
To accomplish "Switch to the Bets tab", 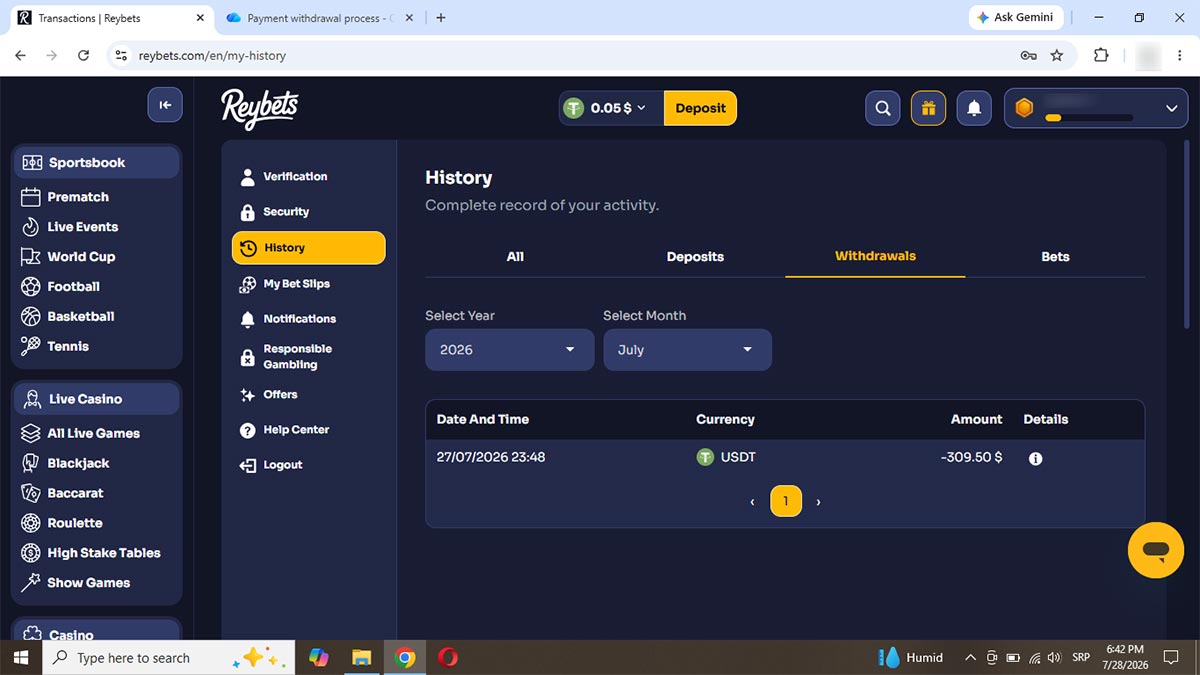I will tap(1055, 257).
